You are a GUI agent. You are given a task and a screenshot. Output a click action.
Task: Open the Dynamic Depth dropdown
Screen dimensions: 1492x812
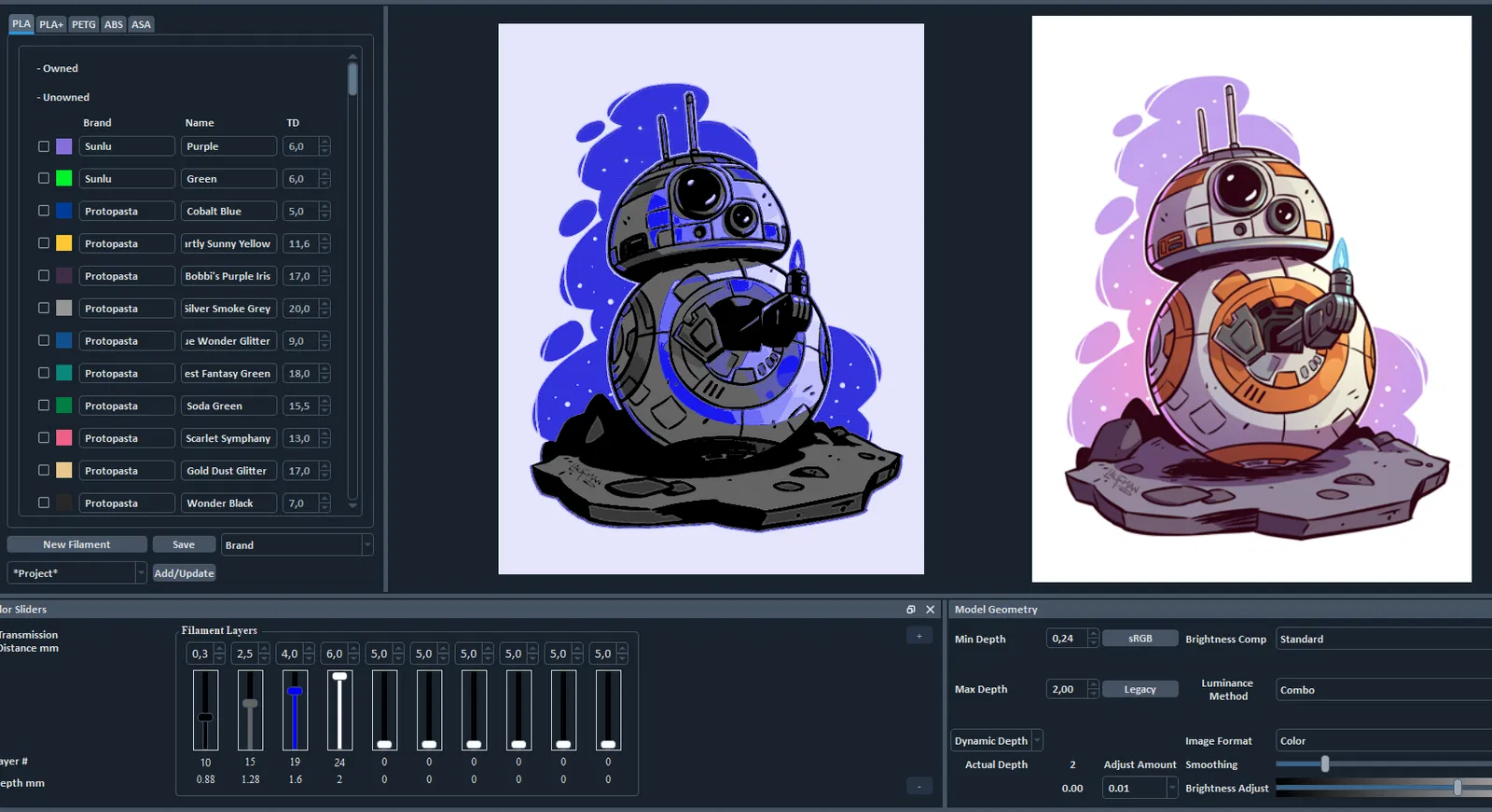tap(997, 741)
